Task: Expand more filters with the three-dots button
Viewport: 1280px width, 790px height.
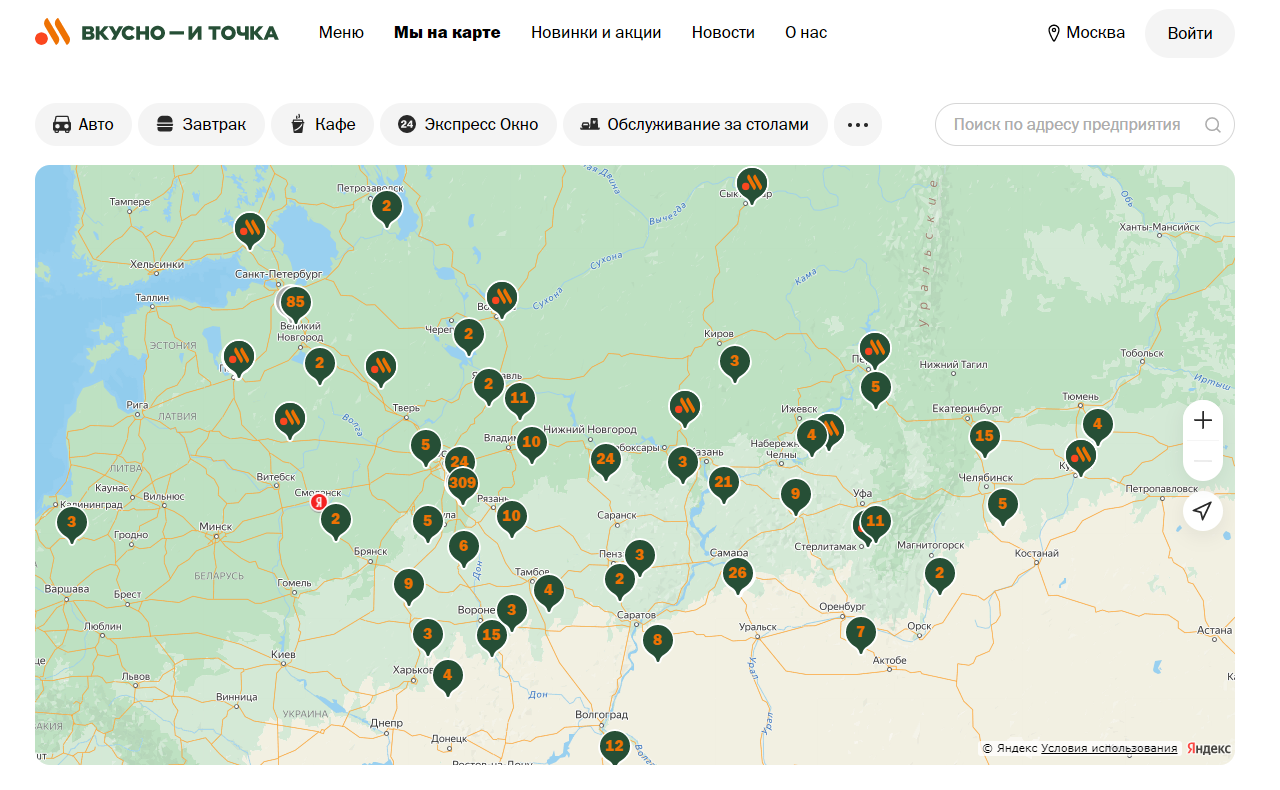Action: [x=858, y=125]
